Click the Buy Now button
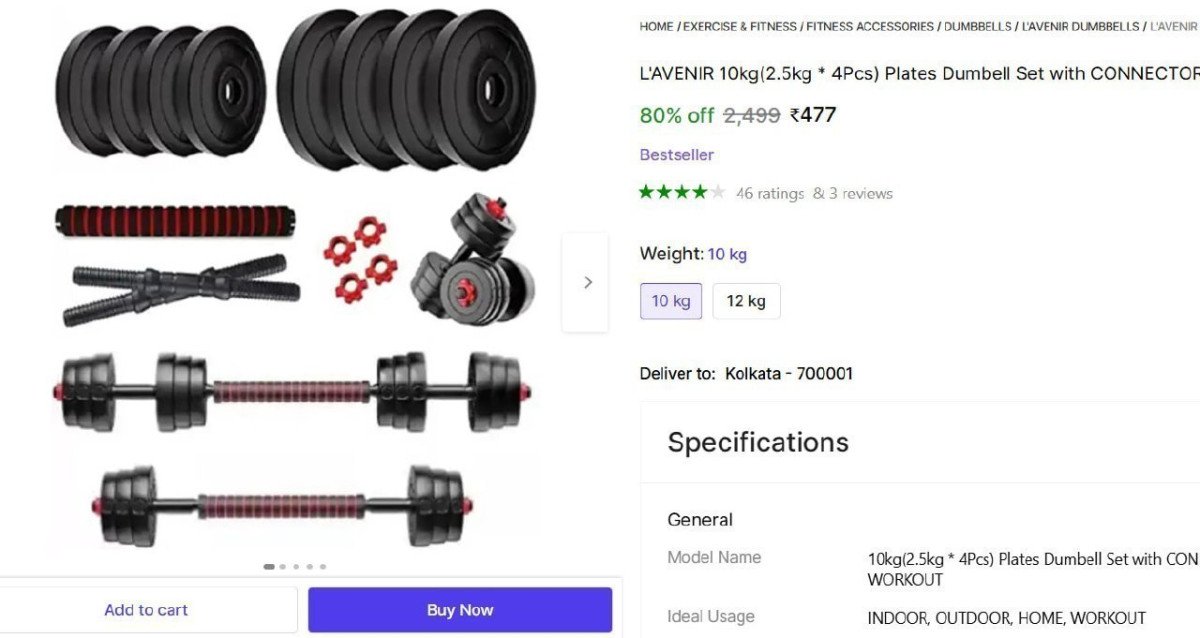 click(460, 610)
